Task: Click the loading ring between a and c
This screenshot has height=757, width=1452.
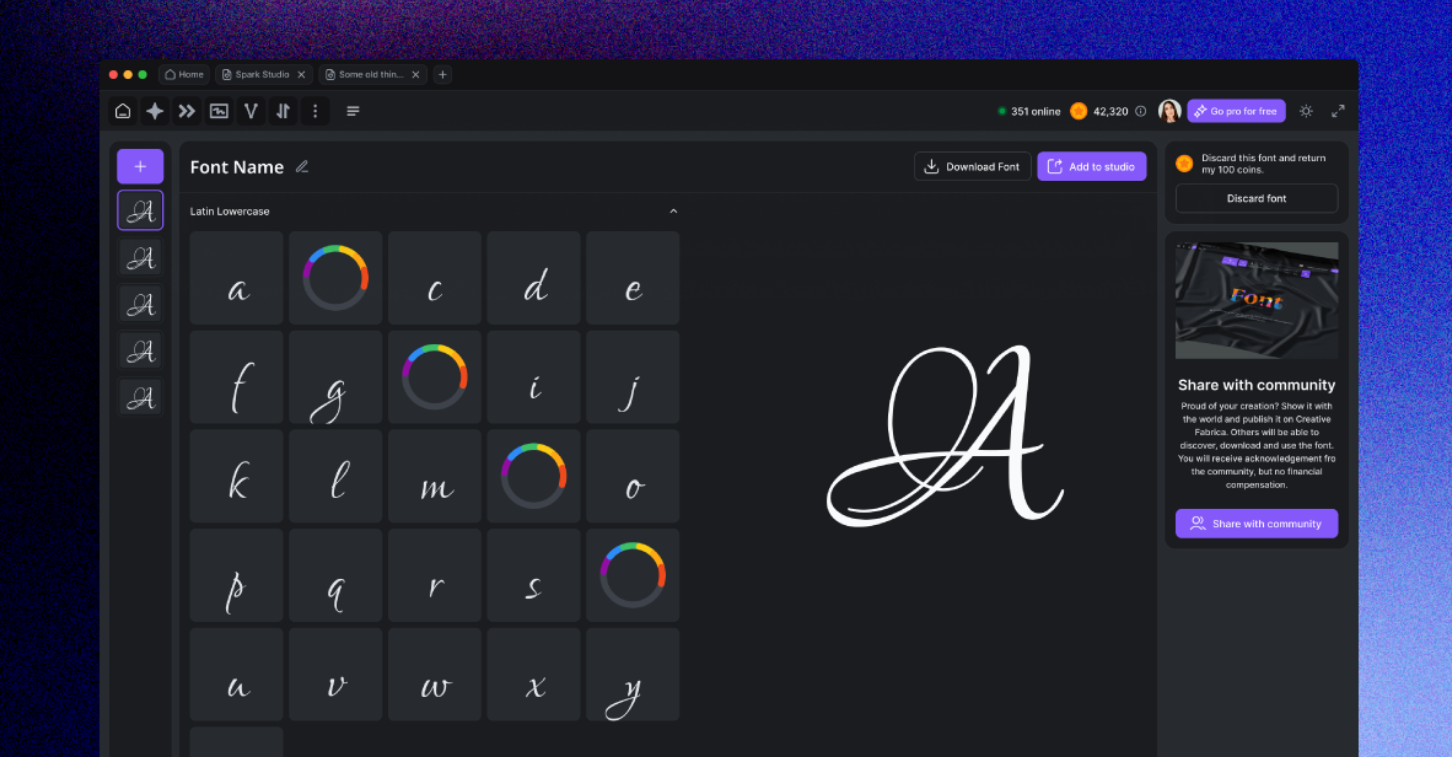Action: [x=336, y=278]
